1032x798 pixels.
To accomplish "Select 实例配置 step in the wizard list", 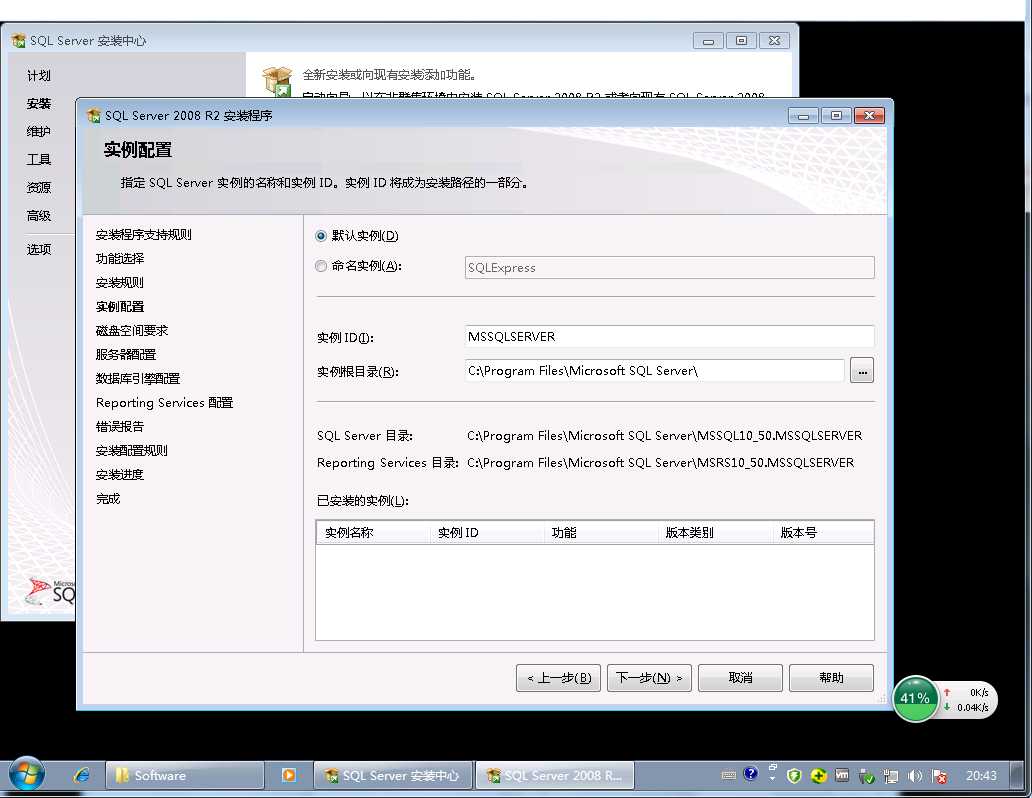I will pos(120,307).
